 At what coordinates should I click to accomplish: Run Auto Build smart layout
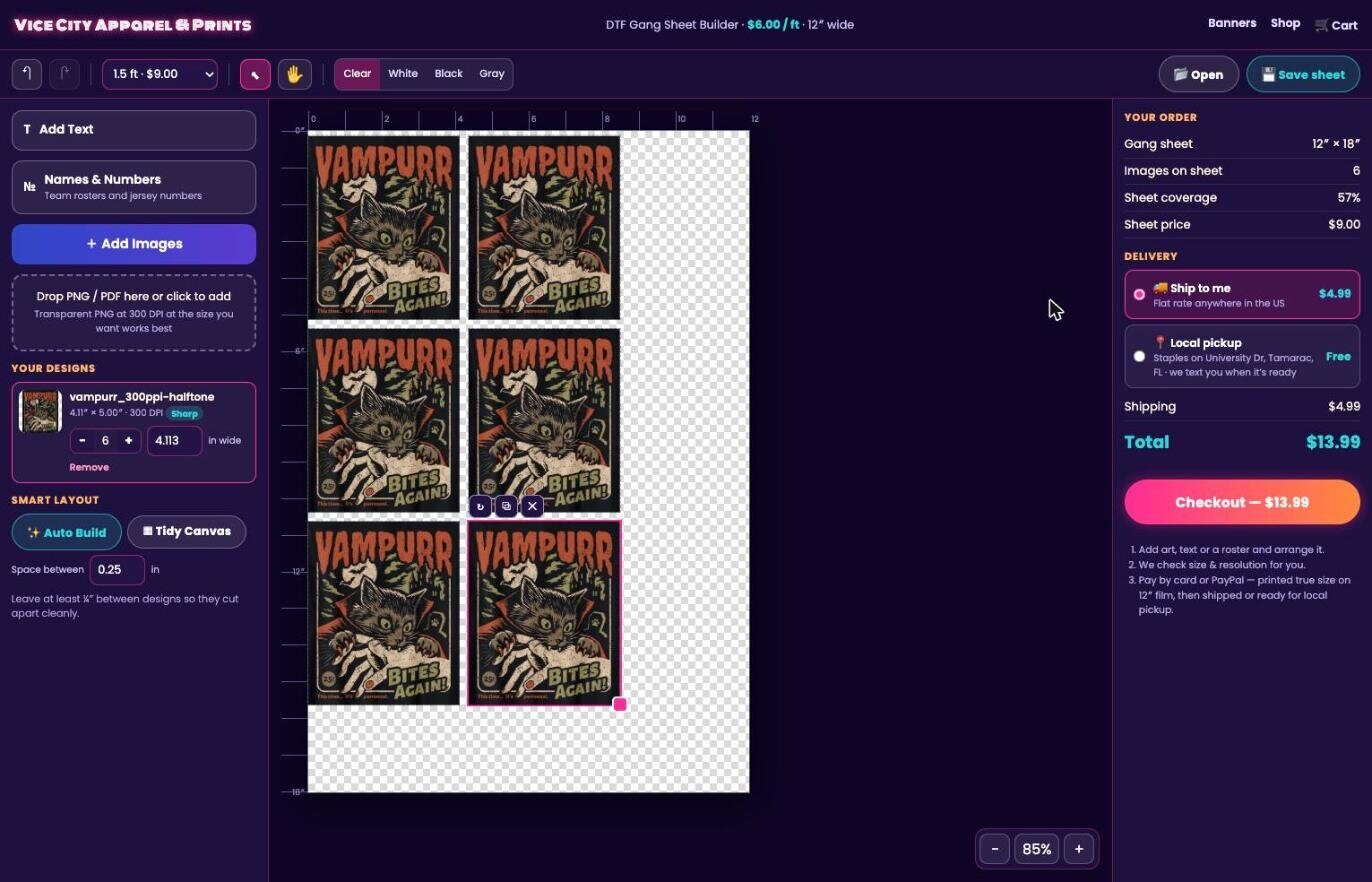pos(66,532)
